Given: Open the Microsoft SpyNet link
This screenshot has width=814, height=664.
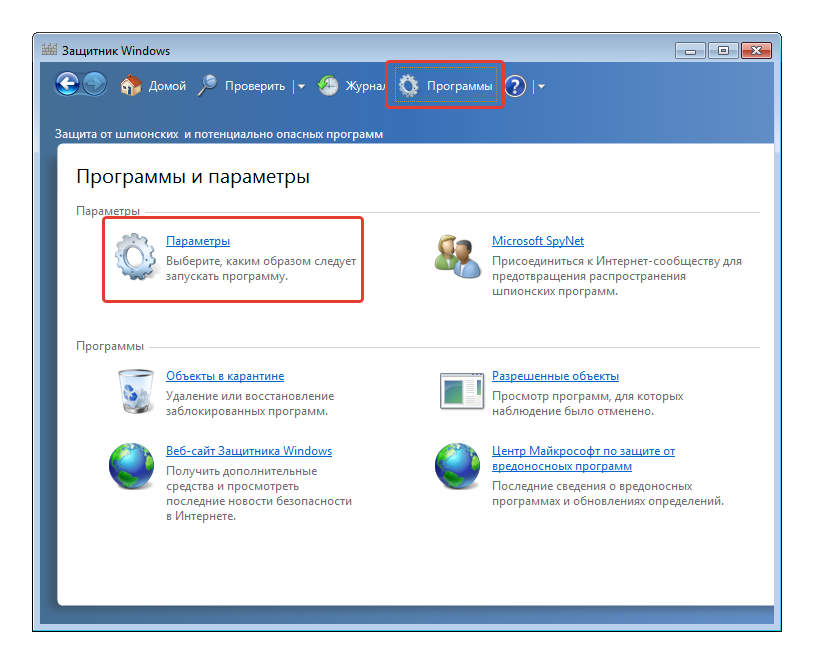Looking at the screenshot, I should [538, 241].
